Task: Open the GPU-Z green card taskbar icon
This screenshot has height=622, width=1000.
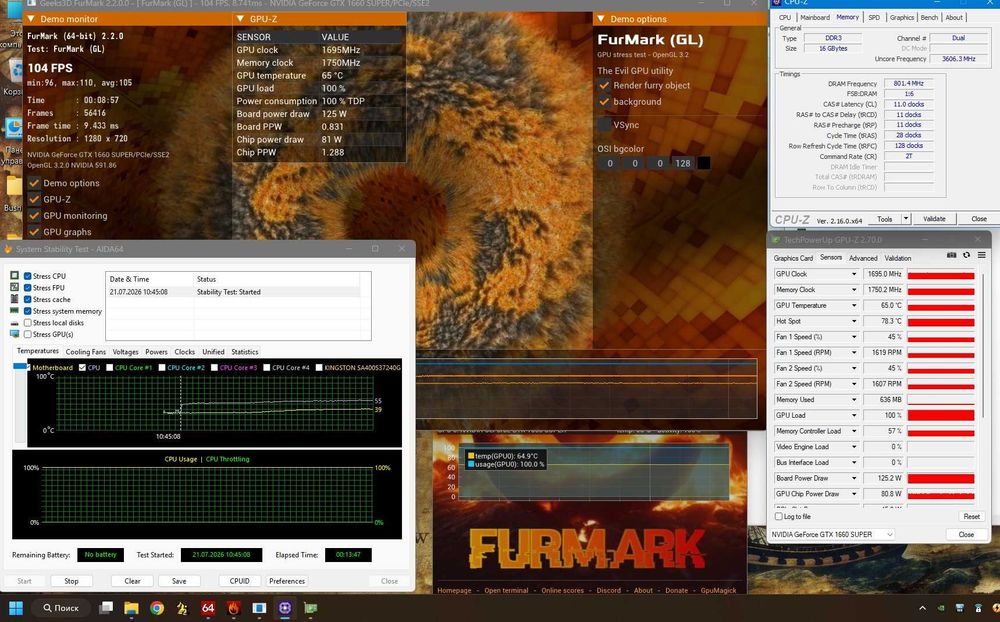Action: pyautogui.click(x=311, y=608)
